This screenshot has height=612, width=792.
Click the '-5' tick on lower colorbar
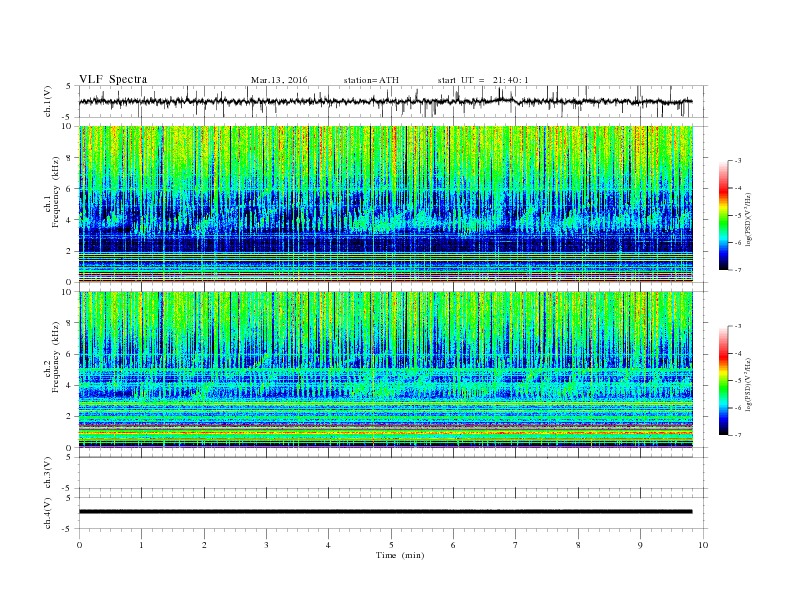738,381
